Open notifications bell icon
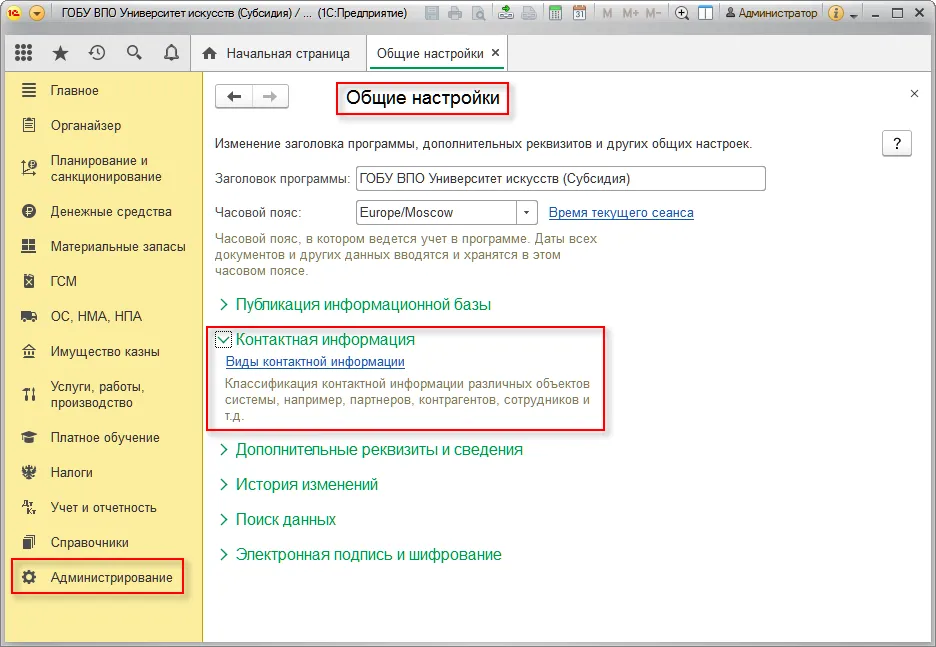 171,53
